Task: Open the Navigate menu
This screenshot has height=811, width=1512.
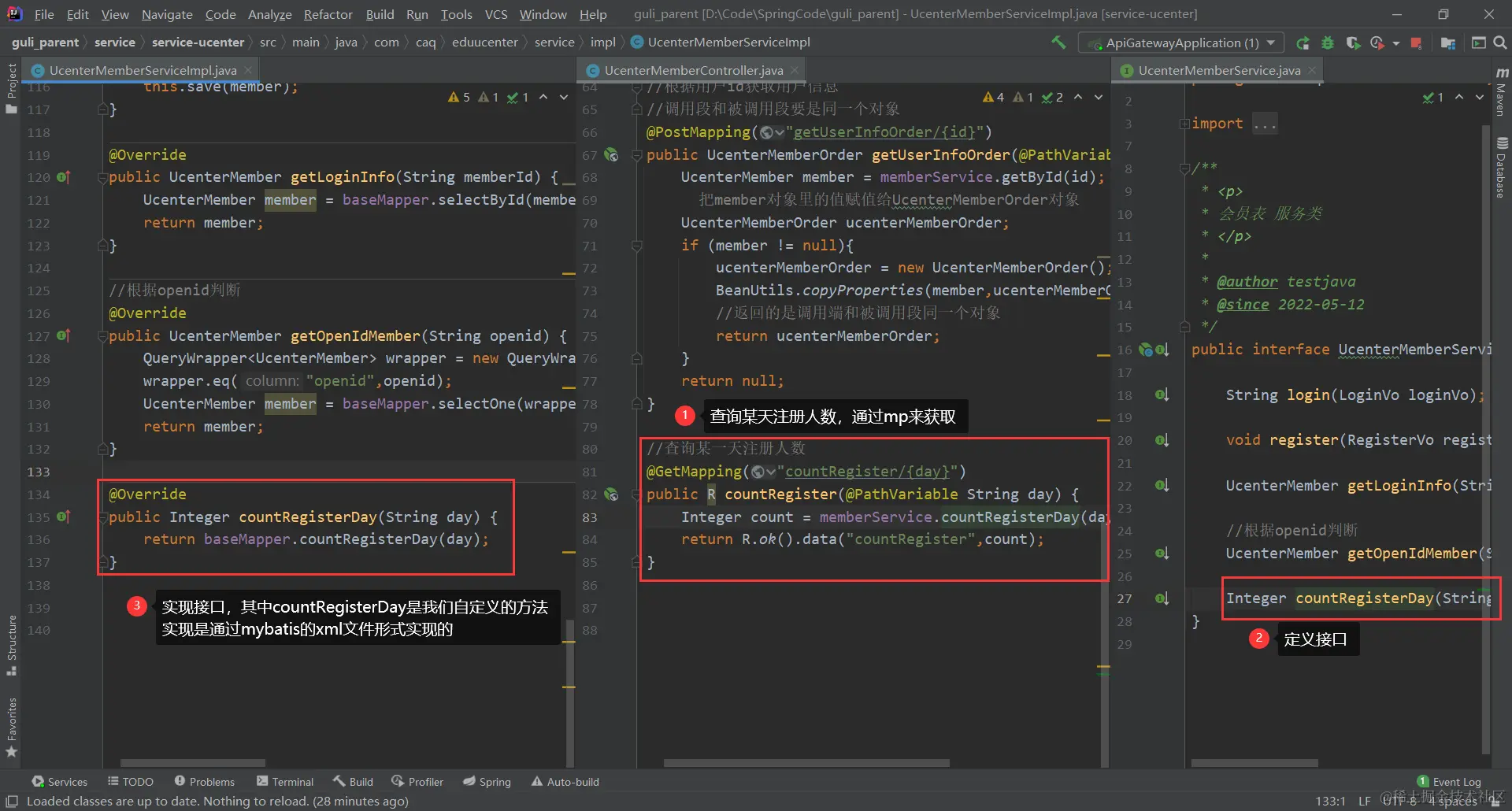Action: coord(167,14)
